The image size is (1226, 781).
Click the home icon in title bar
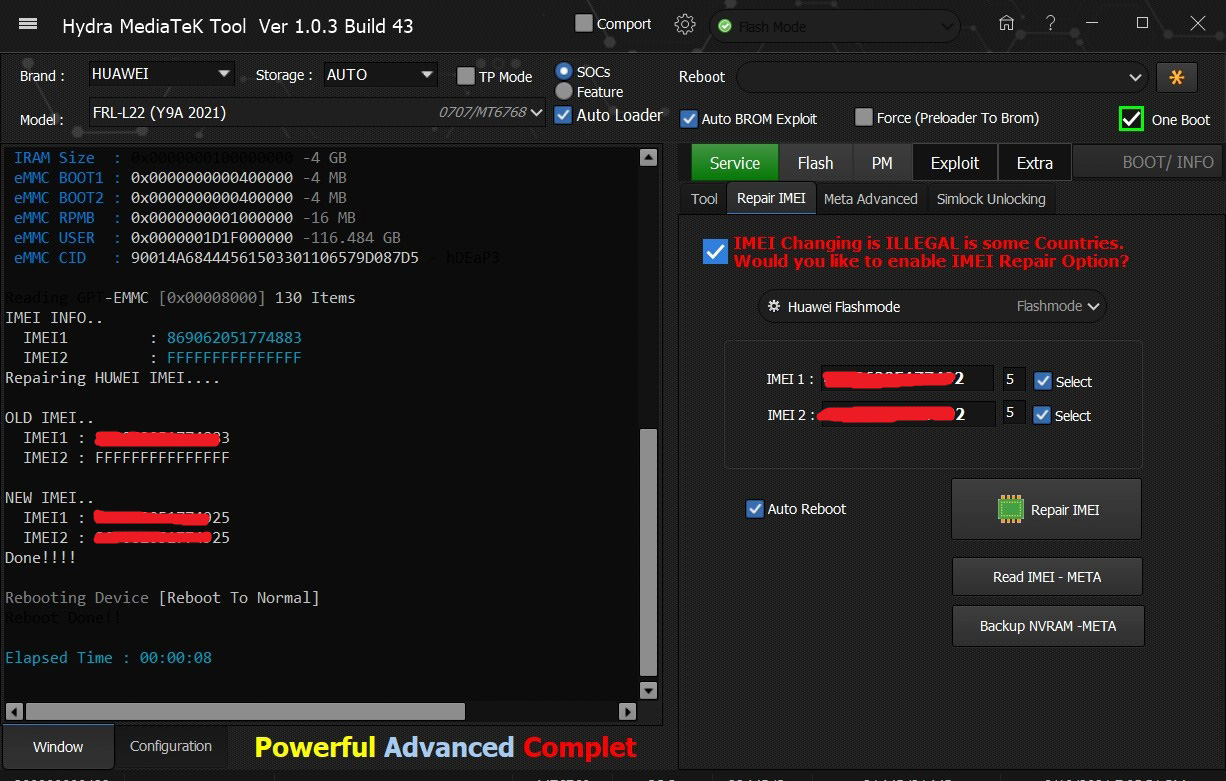pyautogui.click(x=1007, y=24)
